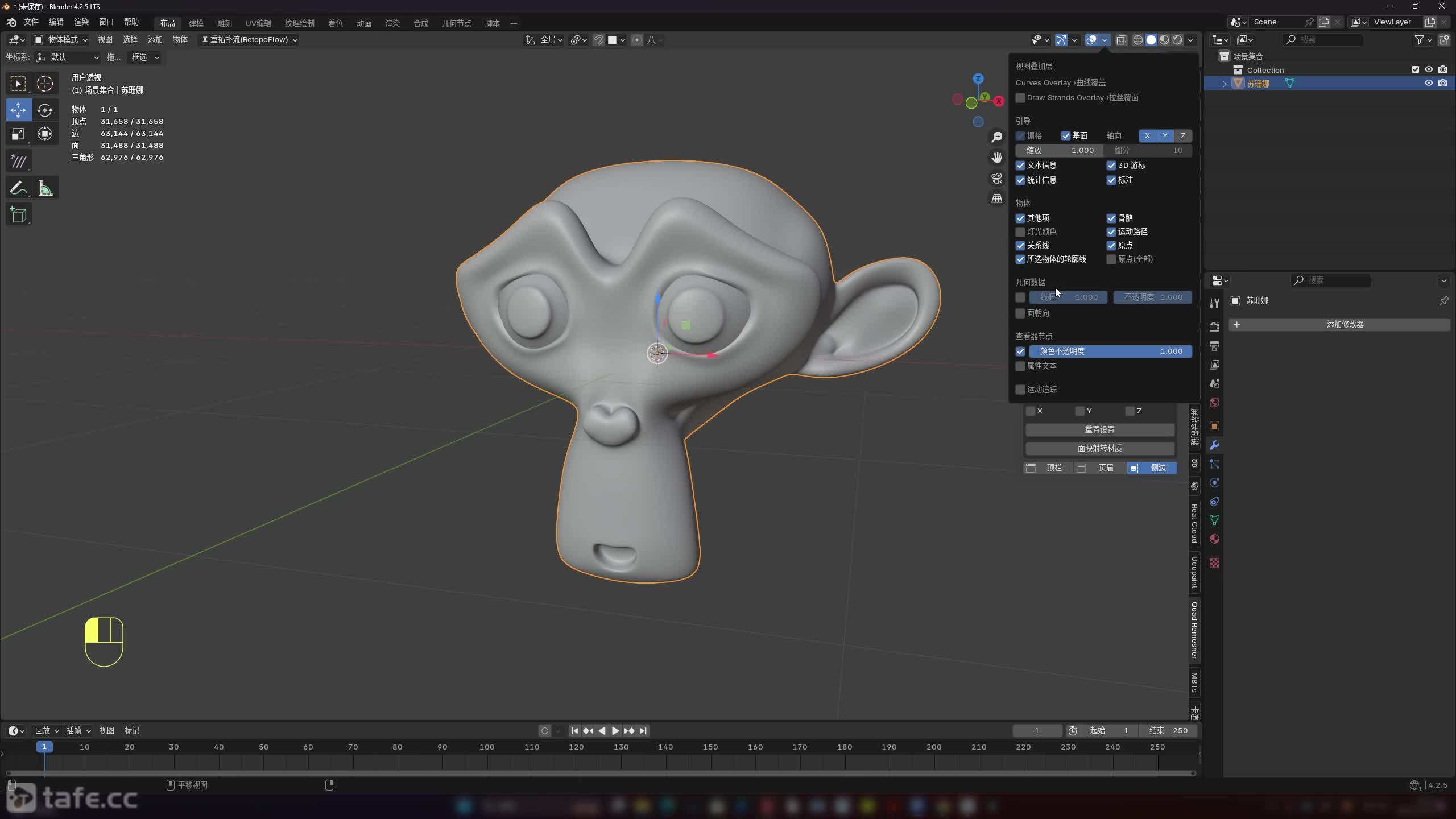Switch to the 雕刻 workspace tab
1456x819 pixels.
[224, 23]
